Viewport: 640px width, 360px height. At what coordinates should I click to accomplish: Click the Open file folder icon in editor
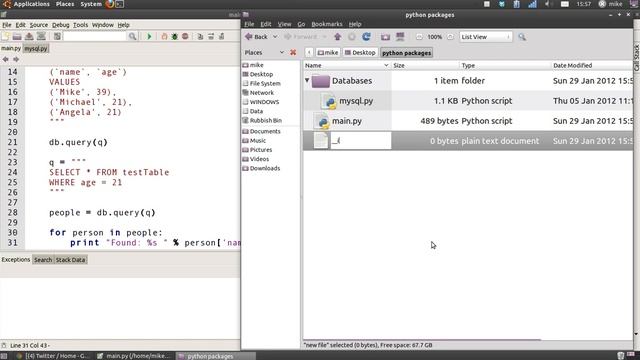tap(17, 37)
